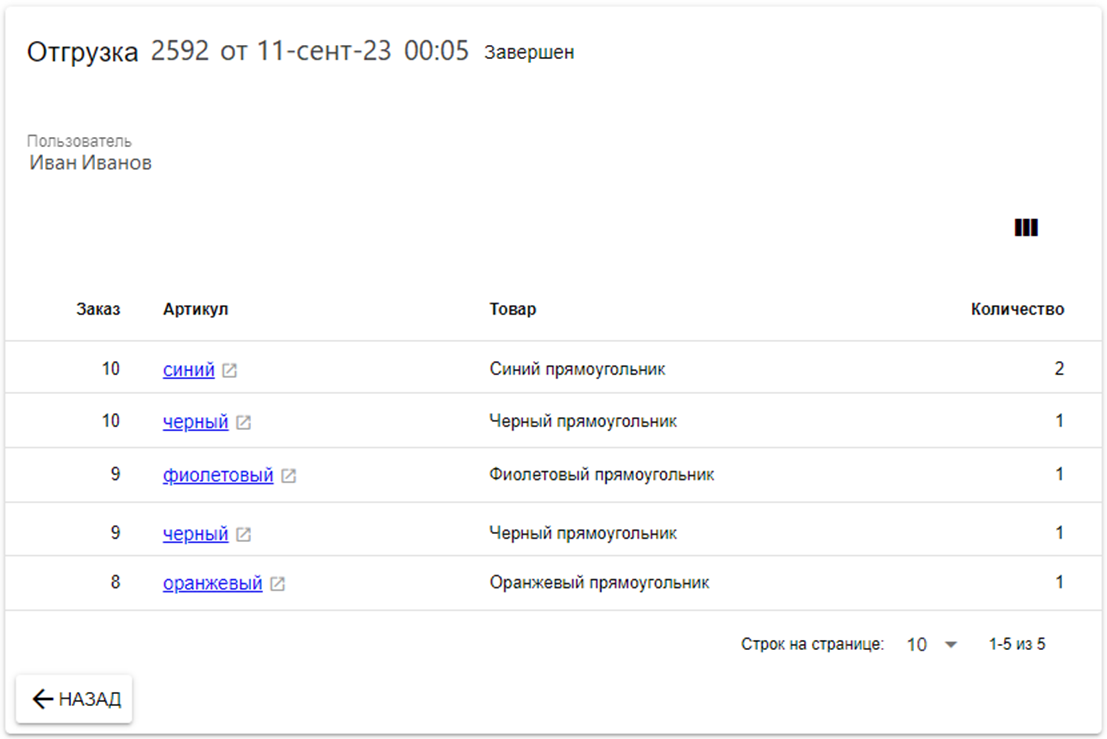Open the черный article link in order 9
Screen dimensions: 1107x739
196,534
